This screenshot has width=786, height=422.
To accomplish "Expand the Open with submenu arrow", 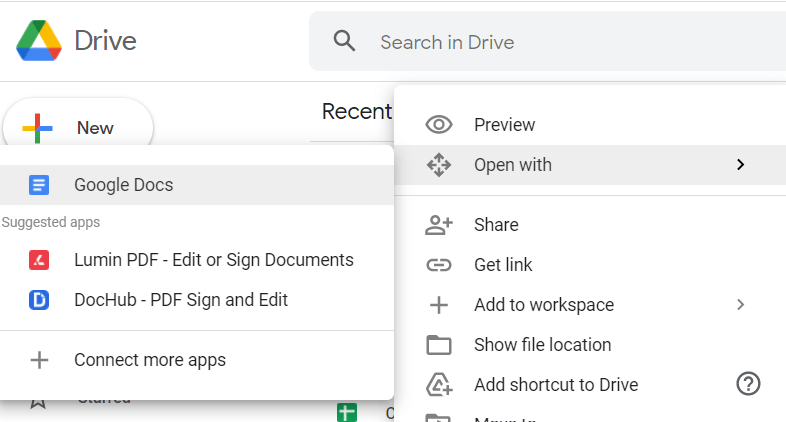I will click(x=740, y=165).
